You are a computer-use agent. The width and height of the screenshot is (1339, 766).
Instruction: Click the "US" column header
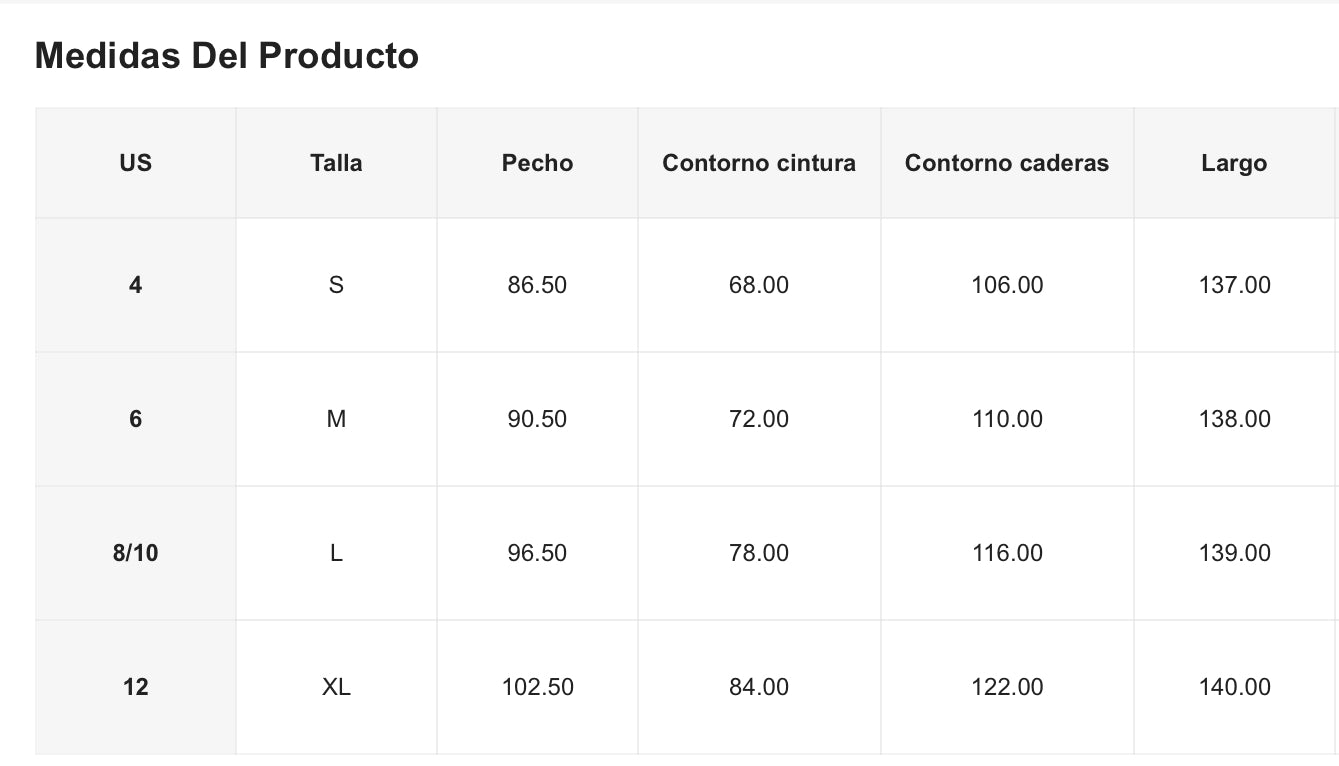pos(135,163)
